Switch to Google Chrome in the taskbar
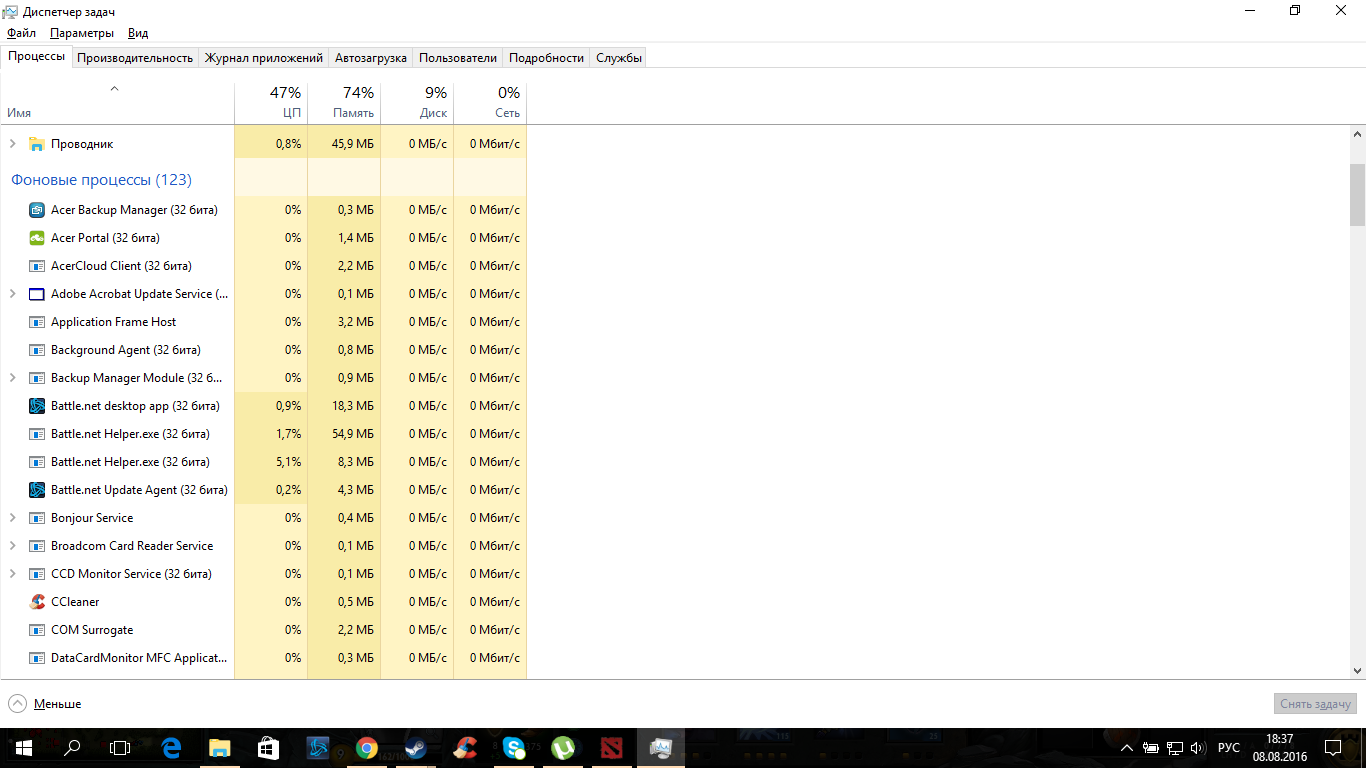1366x768 pixels. point(367,748)
